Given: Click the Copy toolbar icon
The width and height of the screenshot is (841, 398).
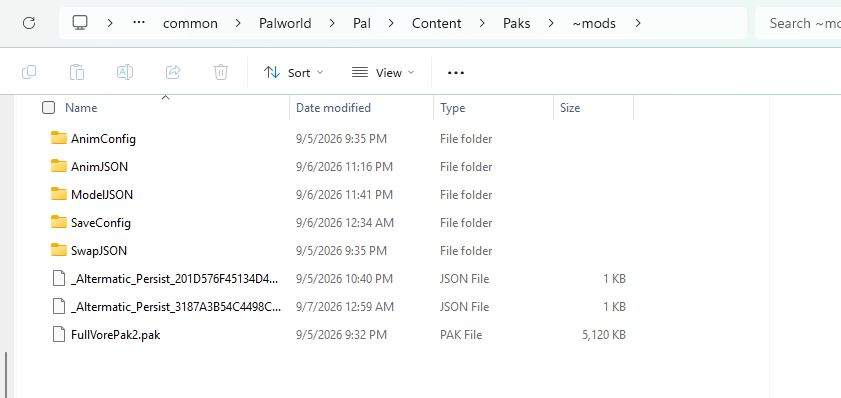Looking at the screenshot, I should 29,72.
